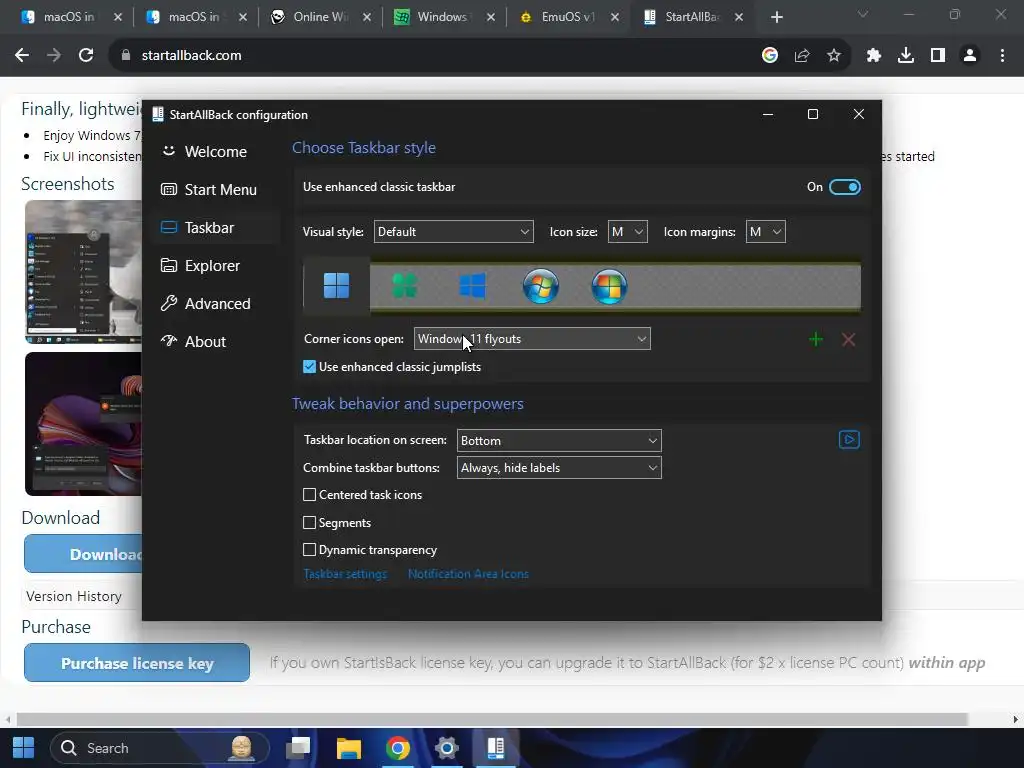Image resolution: width=1024 pixels, height=768 pixels.
Task: Open Chrome's three-dot menu
Action: [x=1002, y=56]
